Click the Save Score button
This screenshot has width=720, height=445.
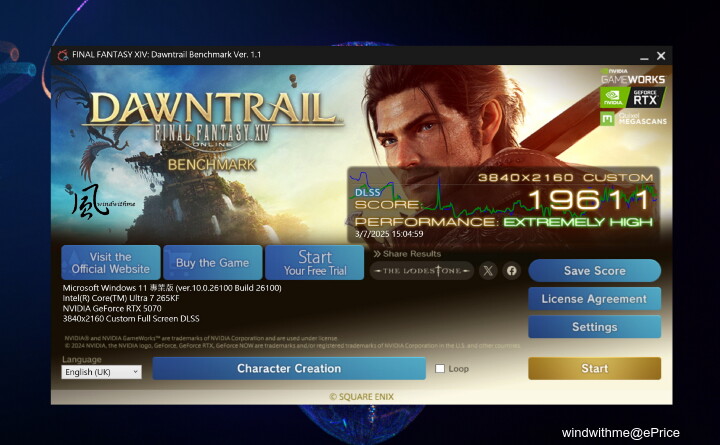pos(595,270)
